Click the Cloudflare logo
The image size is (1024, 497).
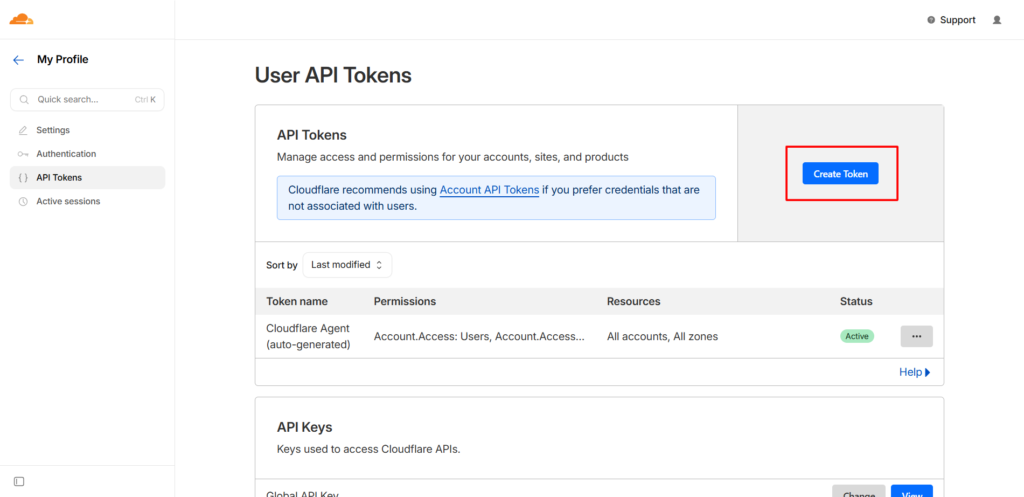[x=21, y=19]
